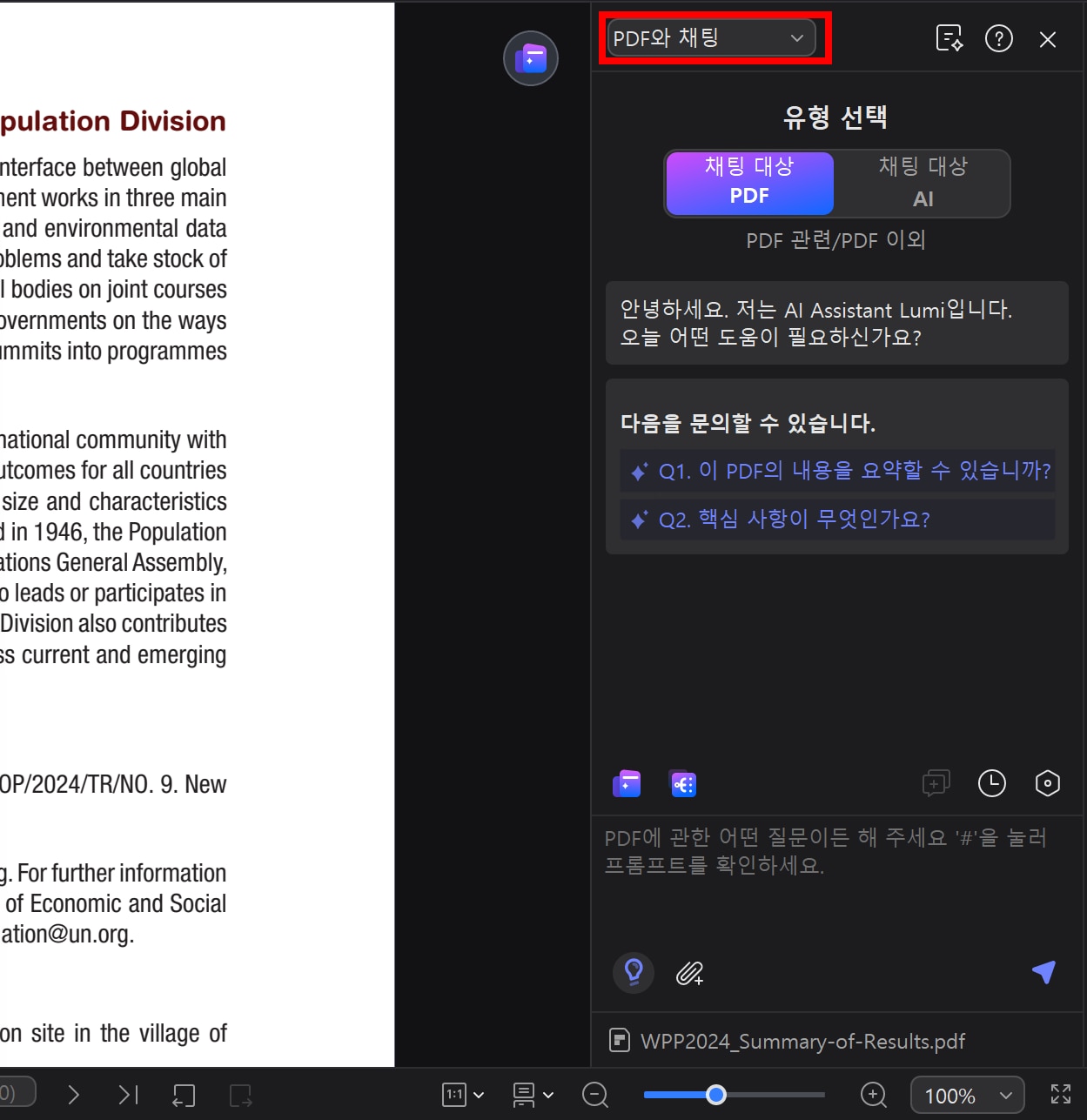Close the AI chat panel
The height and width of the screenshot is (1120, 1087).
coord(1048,39)
